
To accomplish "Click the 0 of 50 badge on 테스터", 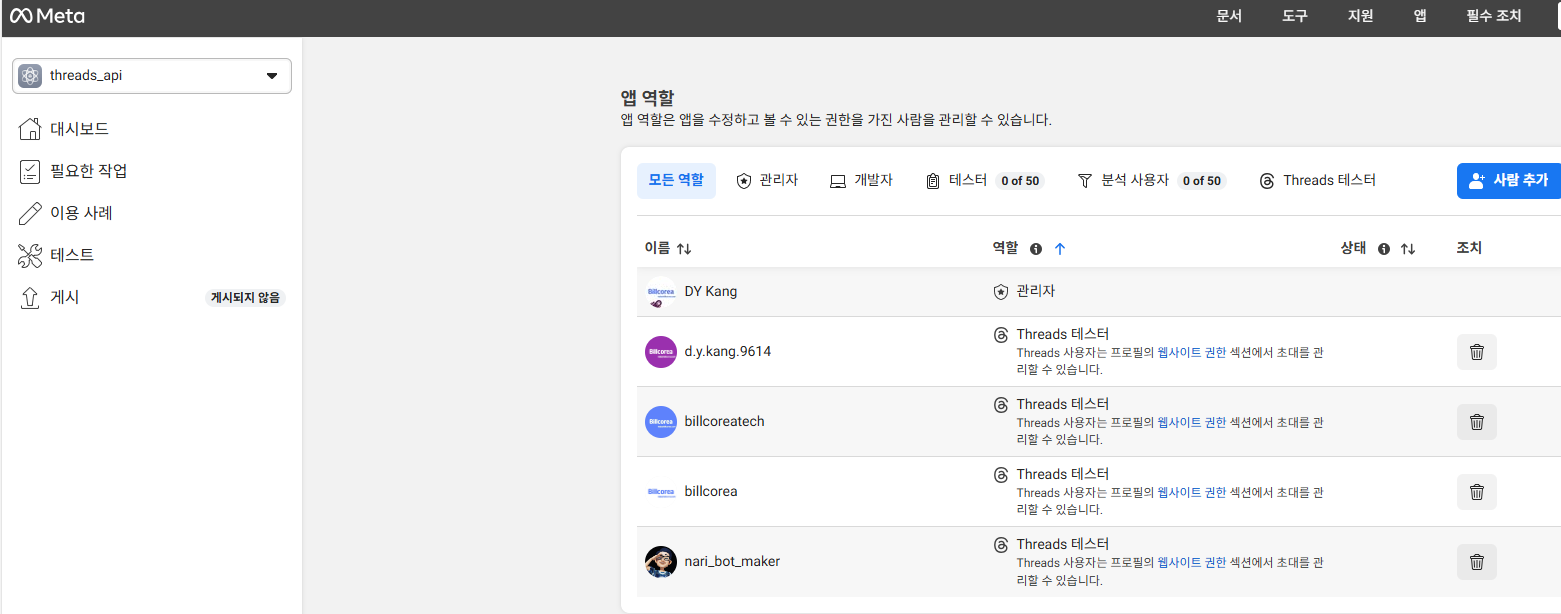I will click(x=1020, y=181).
